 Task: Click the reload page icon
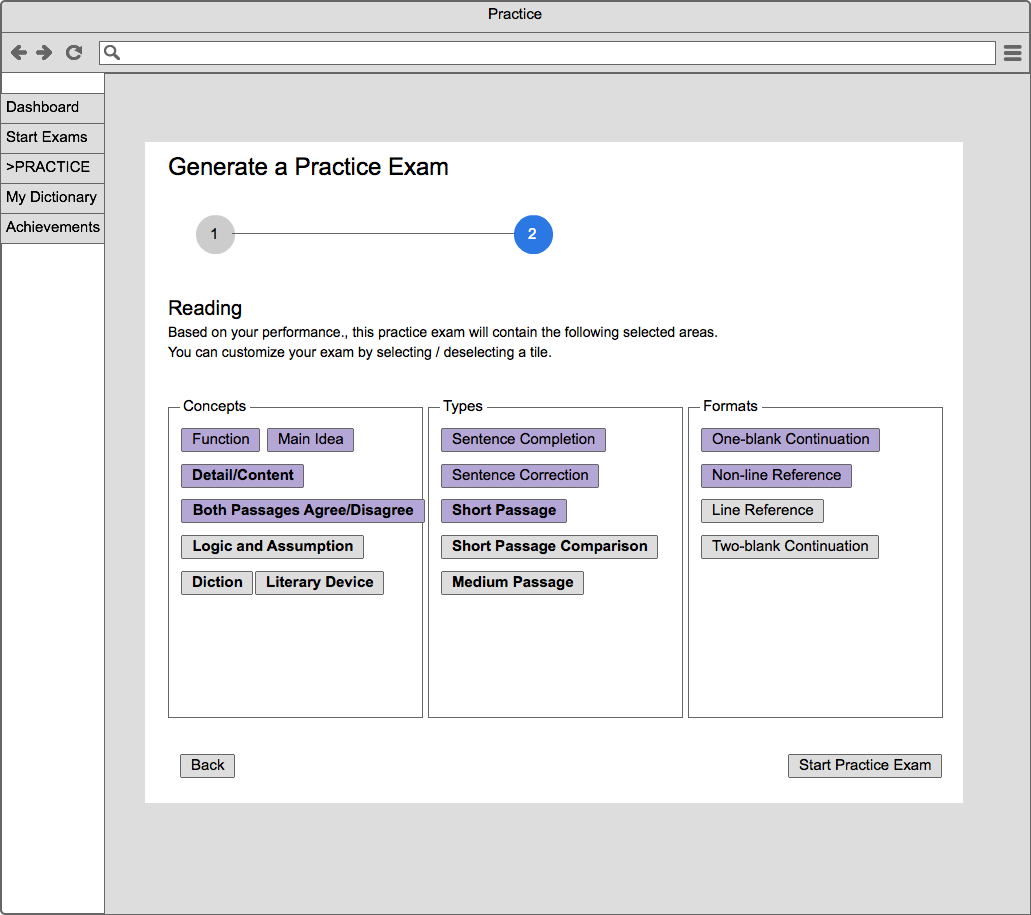coord(74,53)
